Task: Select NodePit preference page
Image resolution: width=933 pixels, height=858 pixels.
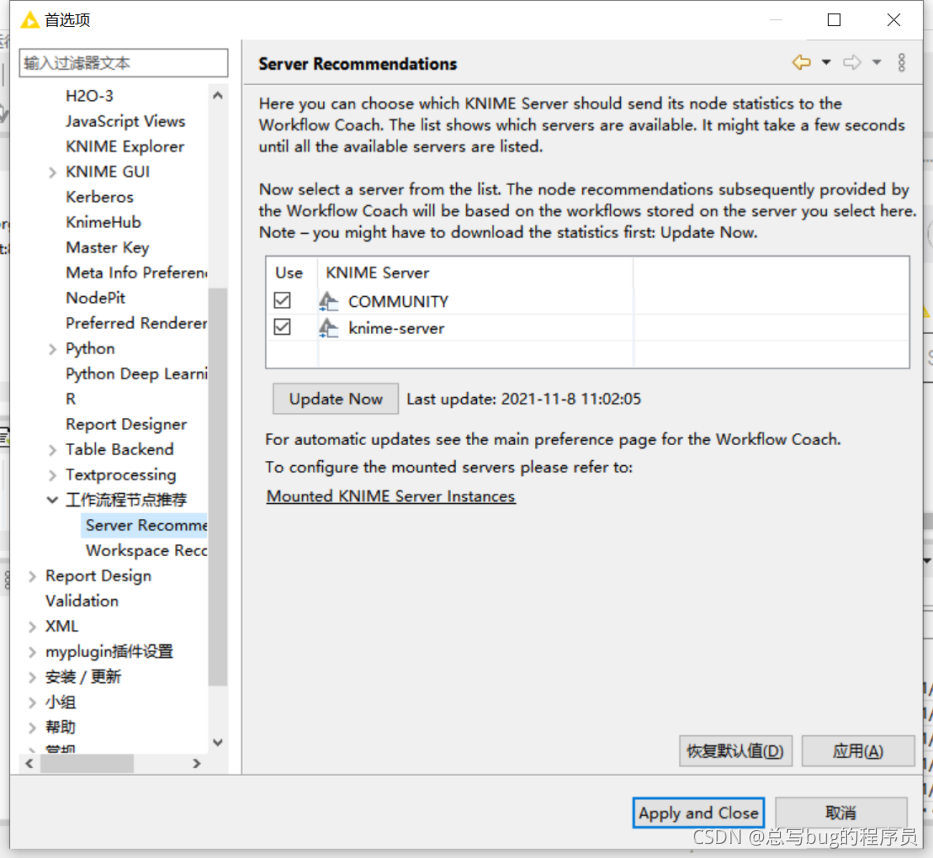Action: coord(95,298)
